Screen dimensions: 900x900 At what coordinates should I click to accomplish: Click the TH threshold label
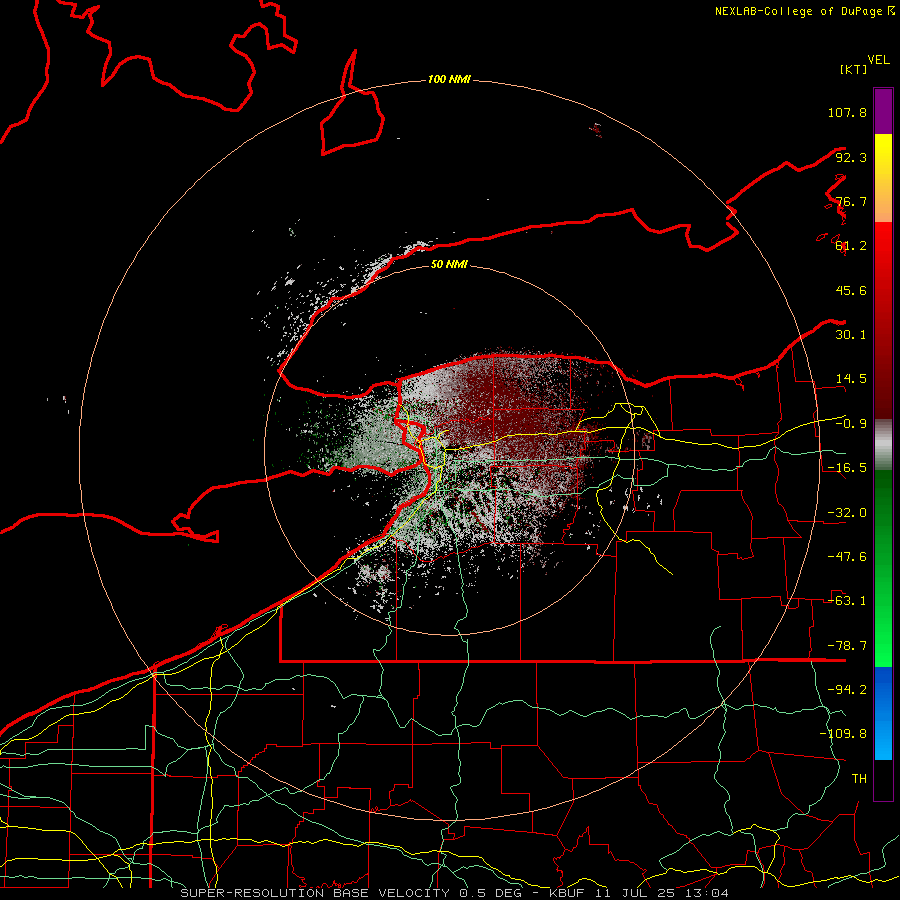pyautogui.click(x=859, y=779)
